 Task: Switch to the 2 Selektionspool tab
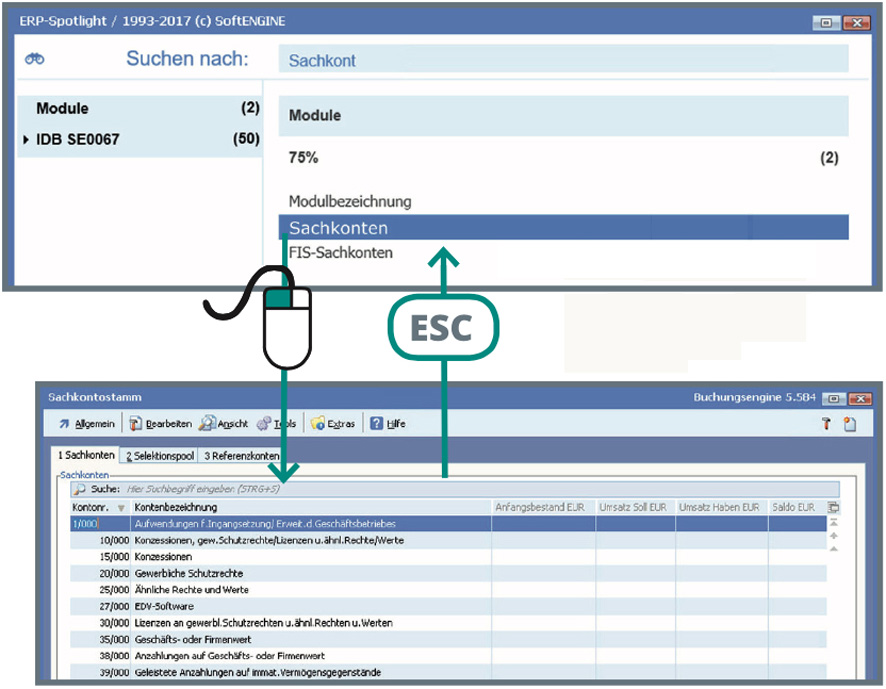(x=159, y=456)
